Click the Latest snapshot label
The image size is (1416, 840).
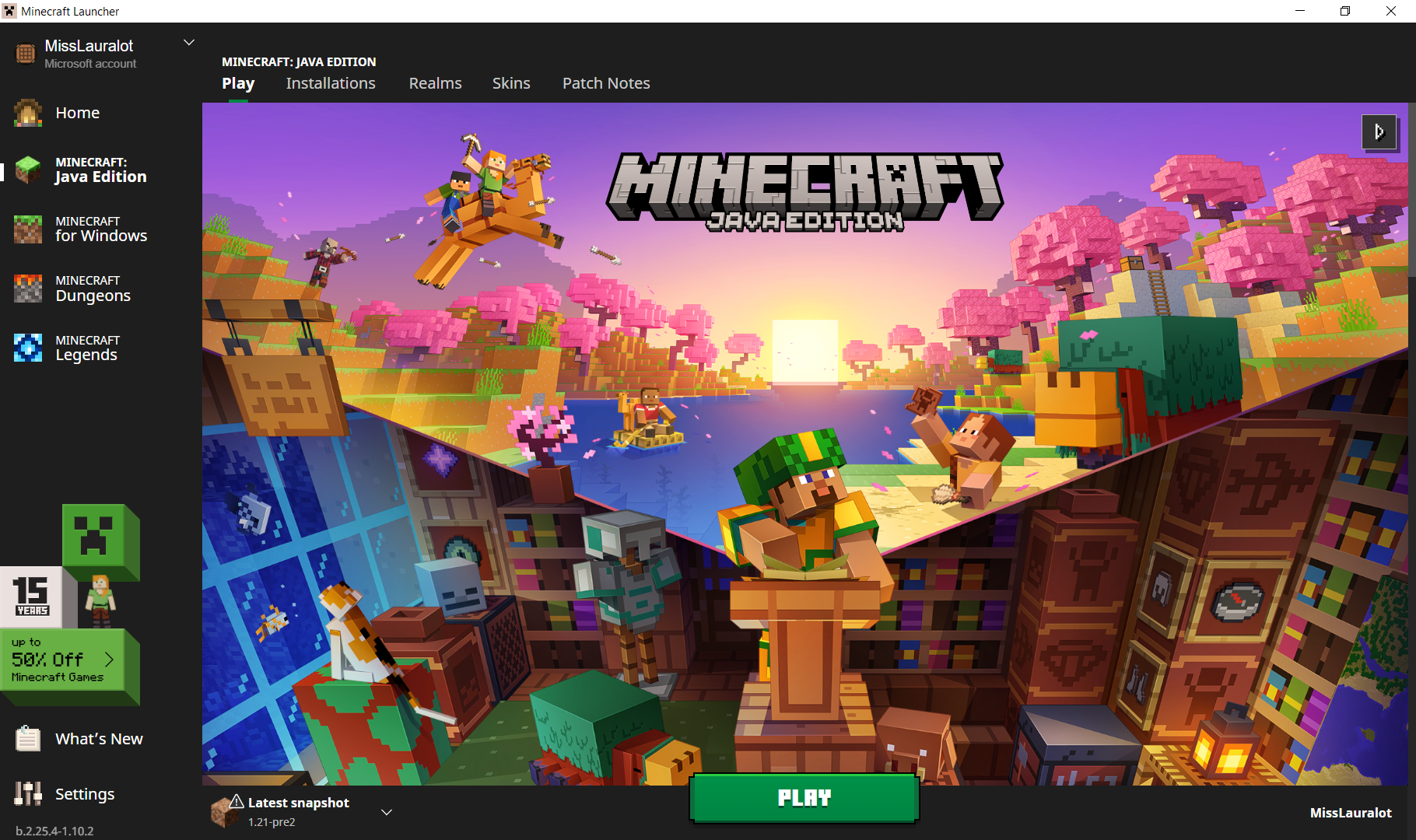299,803
